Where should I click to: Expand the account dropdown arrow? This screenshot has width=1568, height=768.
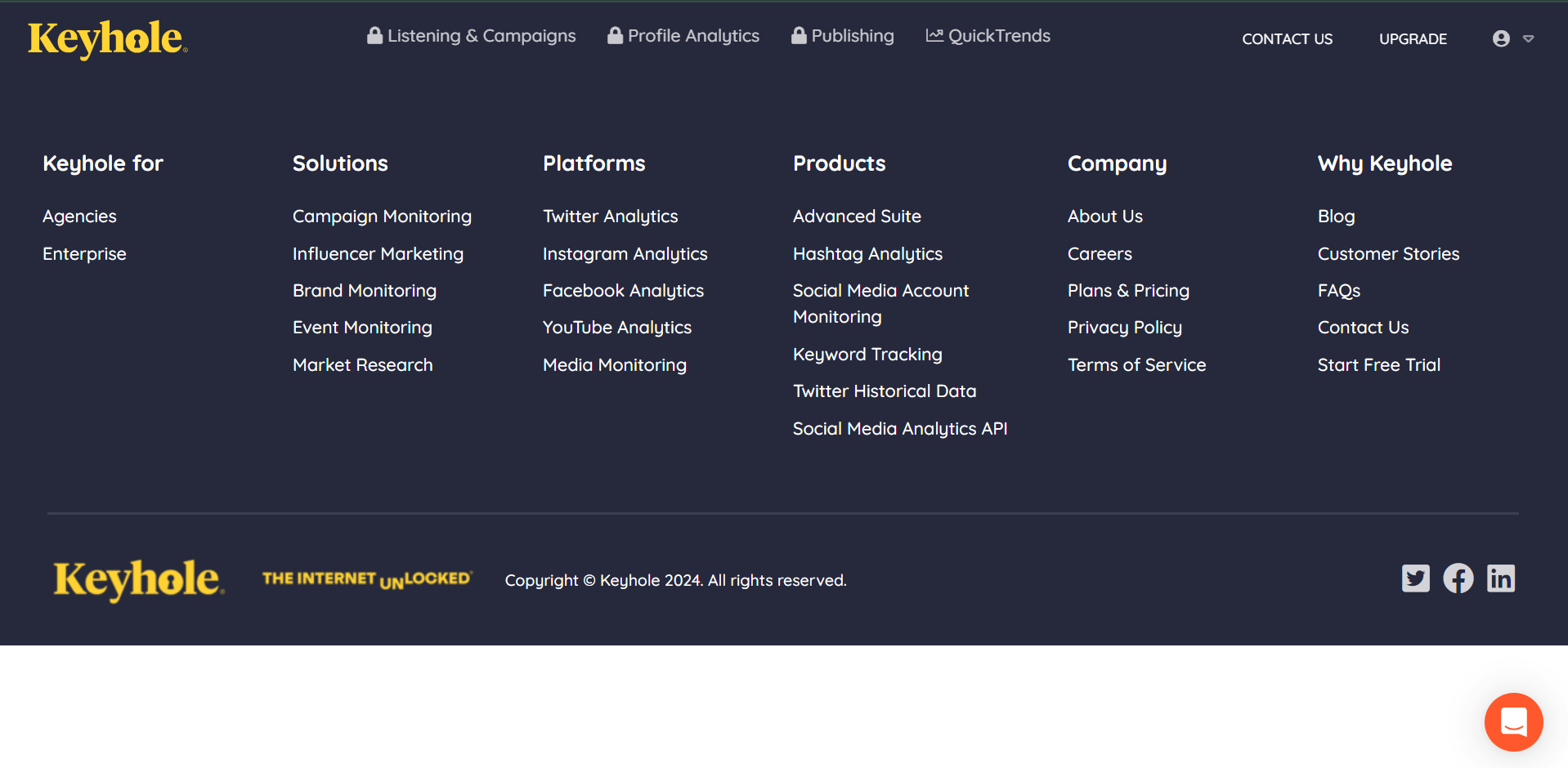(x=1528, y=38)
